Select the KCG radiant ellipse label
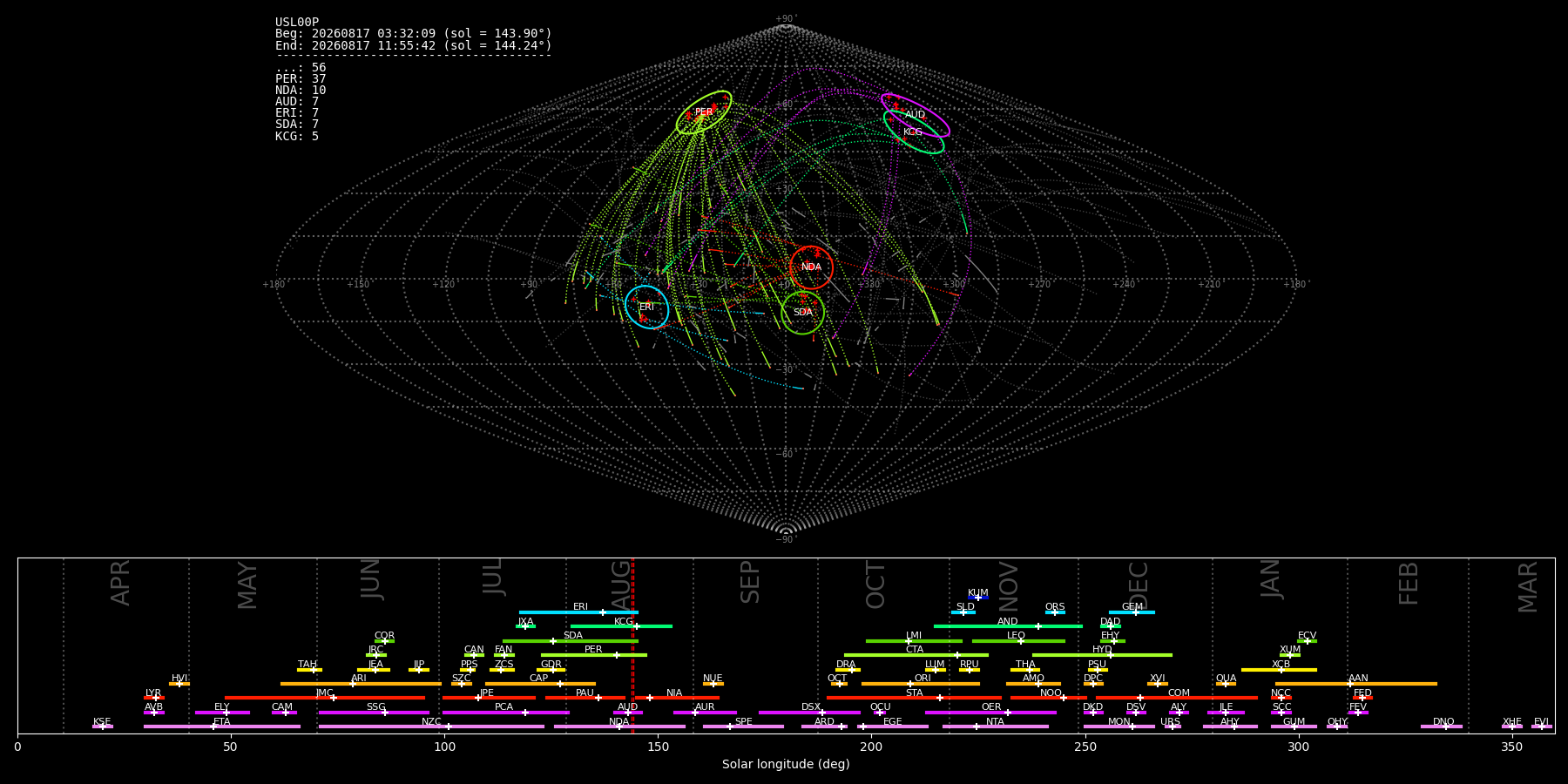Image resolution: width=1568 pixels, height=784 pixels. tap(912, 132)
